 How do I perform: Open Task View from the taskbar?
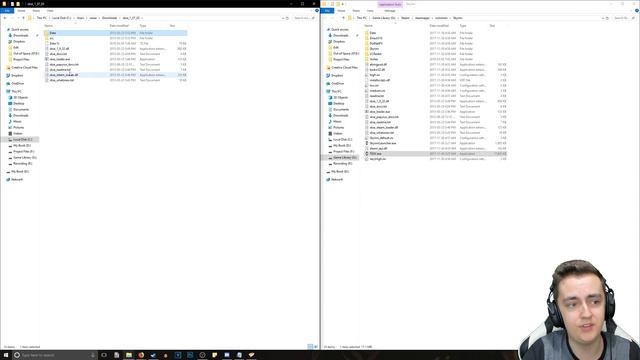pyautogui.click(x=104, y=355)
